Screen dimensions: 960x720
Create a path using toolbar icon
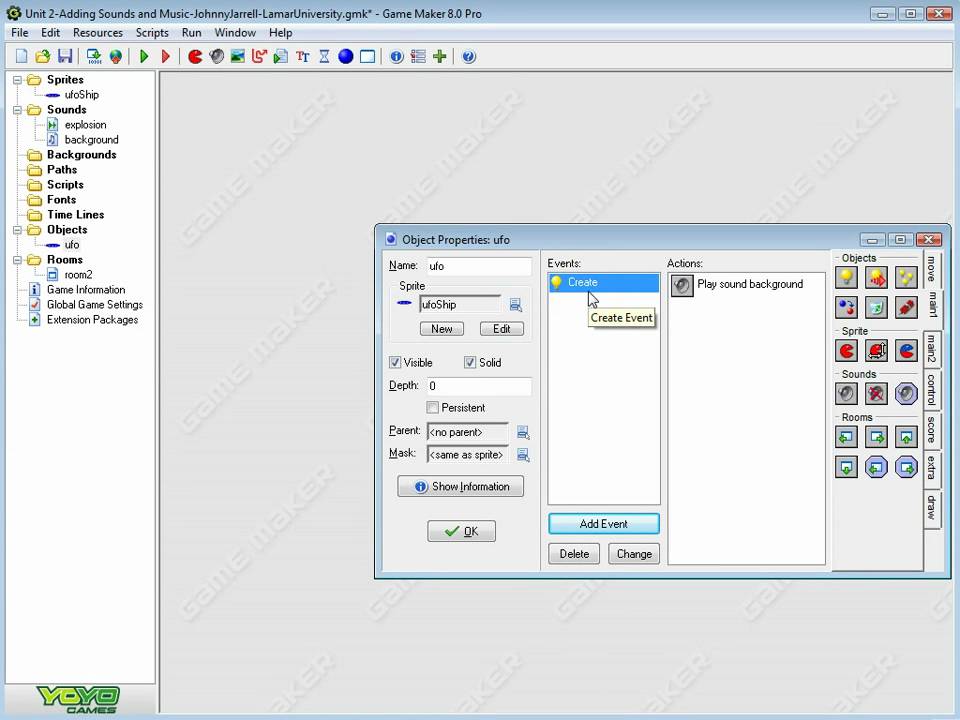(259, 57)
